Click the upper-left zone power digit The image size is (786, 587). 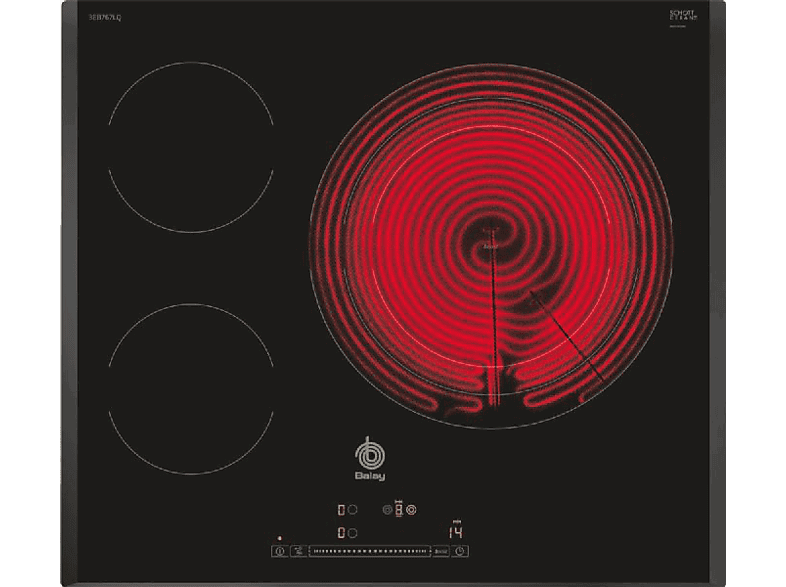(342, 508)
